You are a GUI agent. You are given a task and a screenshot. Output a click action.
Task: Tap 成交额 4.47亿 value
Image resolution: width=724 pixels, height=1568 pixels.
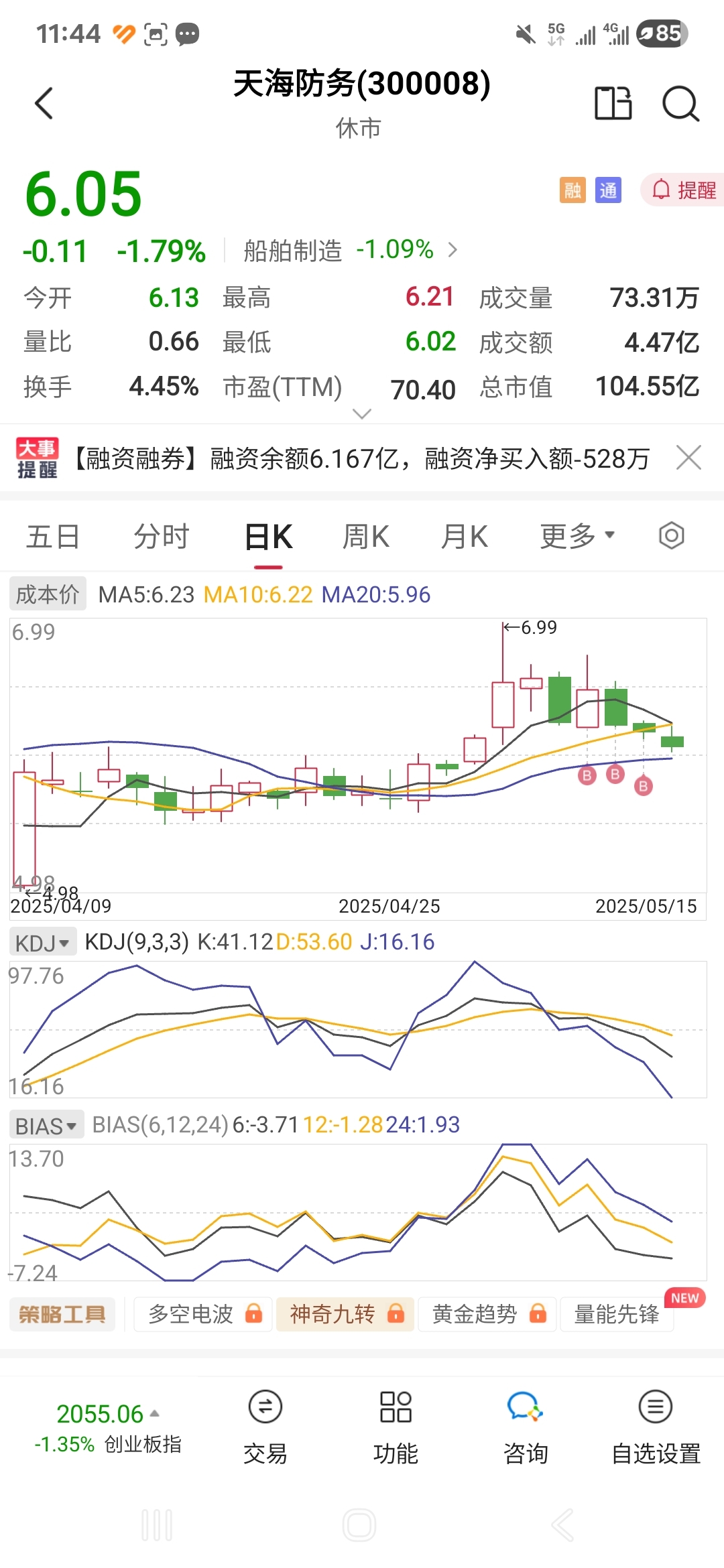(662, 342)
